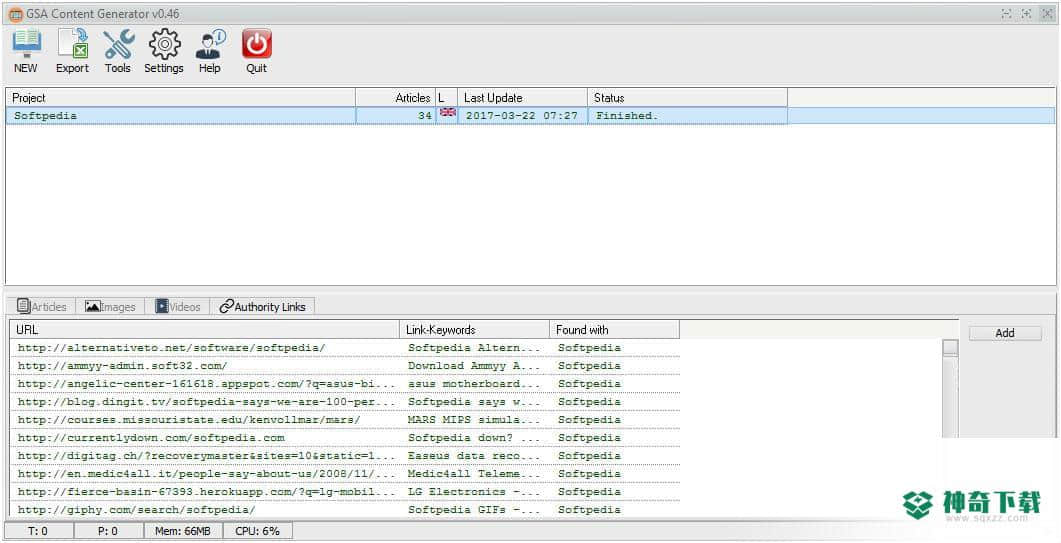
Task: Sort by Articles column header
Action: pyautogui.click(x=396, y=97)
